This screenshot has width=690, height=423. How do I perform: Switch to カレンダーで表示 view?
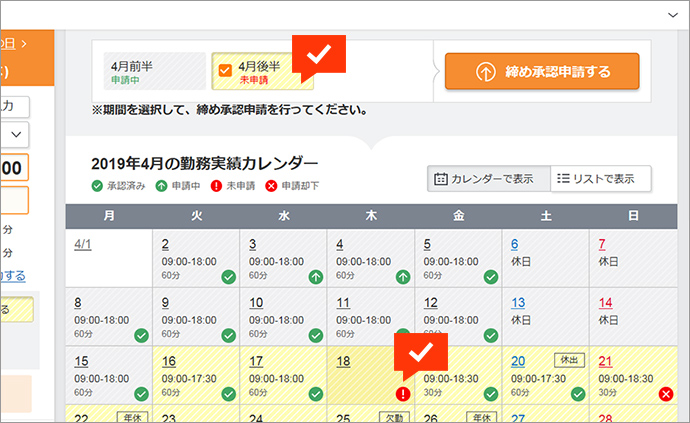point(484,179)
